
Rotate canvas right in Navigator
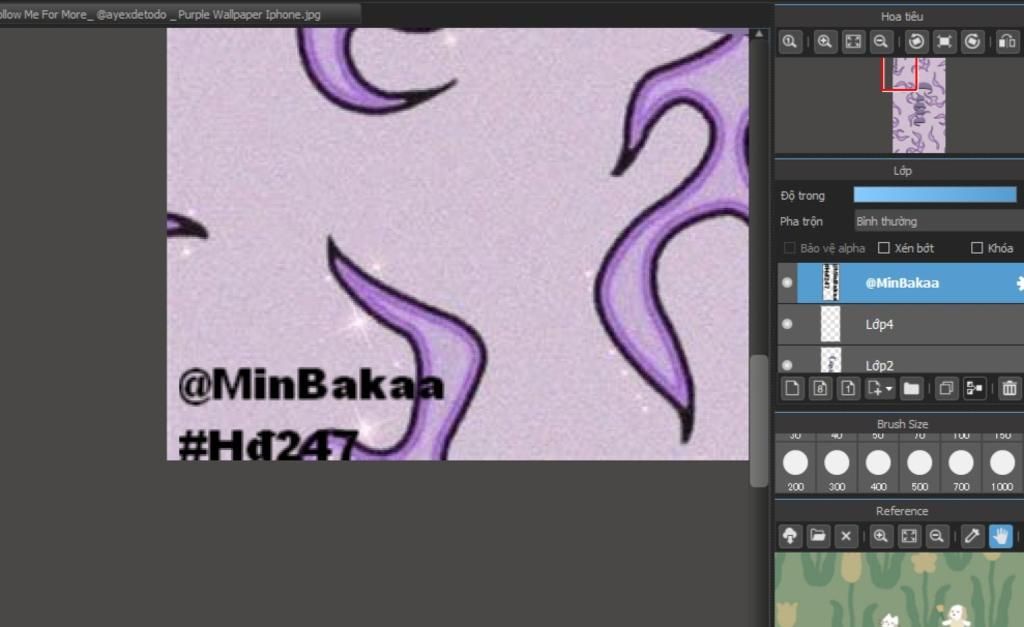[972, 42]
